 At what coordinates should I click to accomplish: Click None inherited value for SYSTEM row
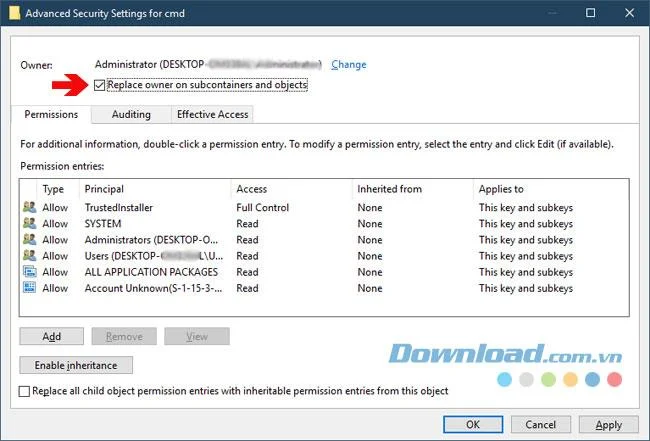(370, 223)
